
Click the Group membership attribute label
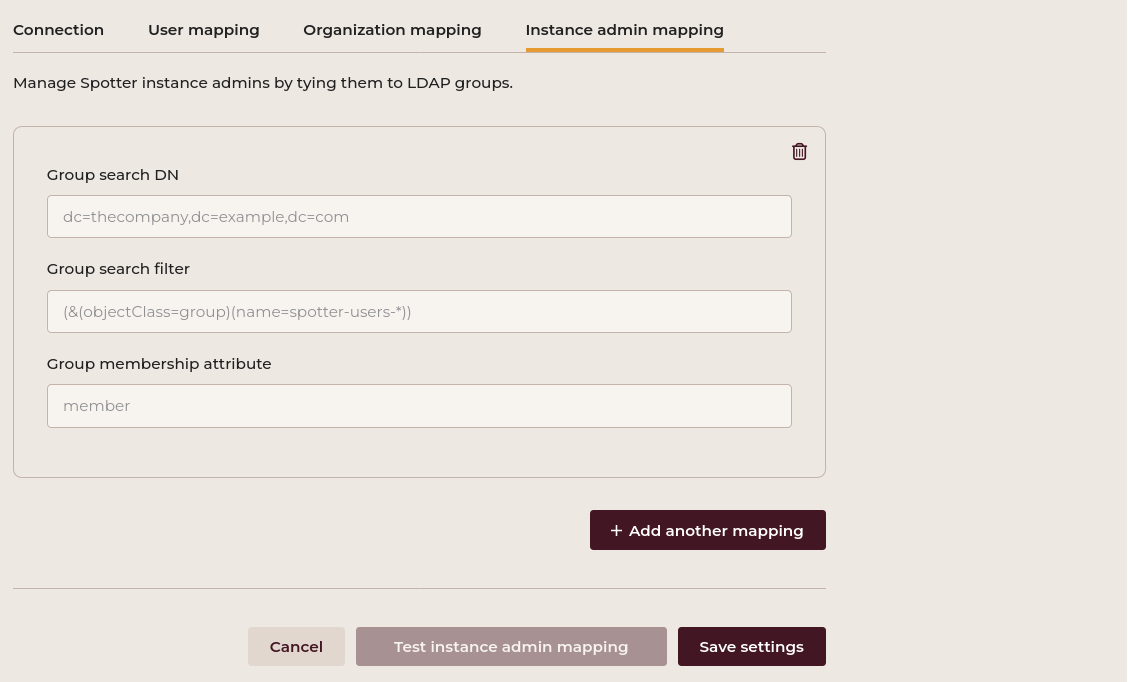pos(159,364)
